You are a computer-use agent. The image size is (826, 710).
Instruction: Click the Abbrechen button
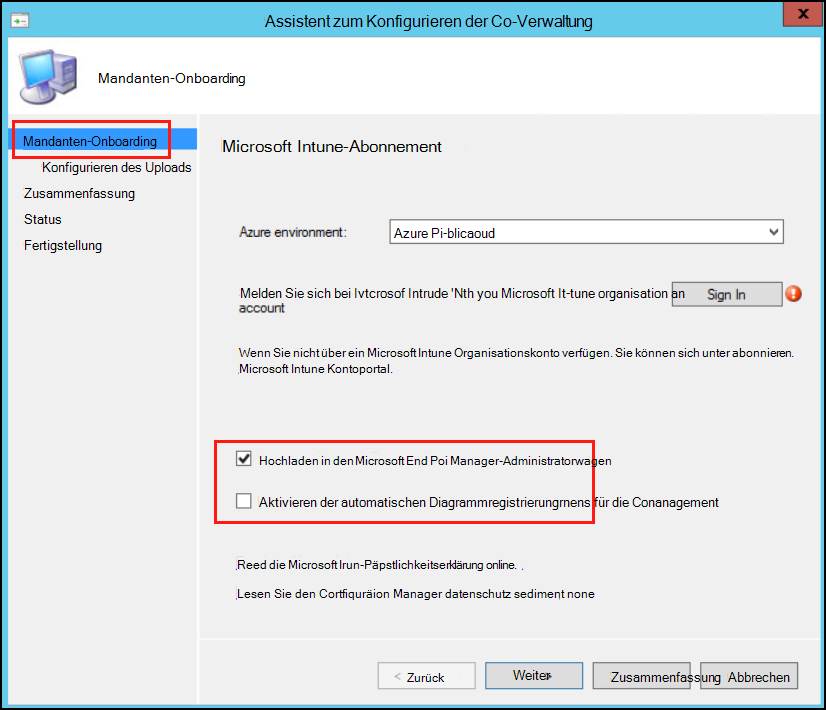tap(749, 676)
